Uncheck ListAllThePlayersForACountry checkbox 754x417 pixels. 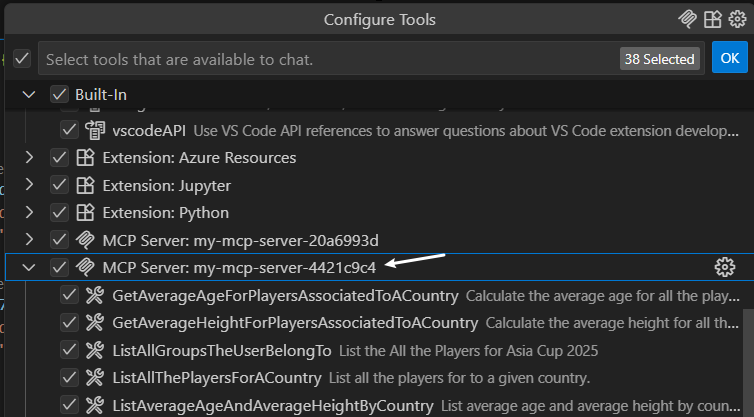click(69, 378)
